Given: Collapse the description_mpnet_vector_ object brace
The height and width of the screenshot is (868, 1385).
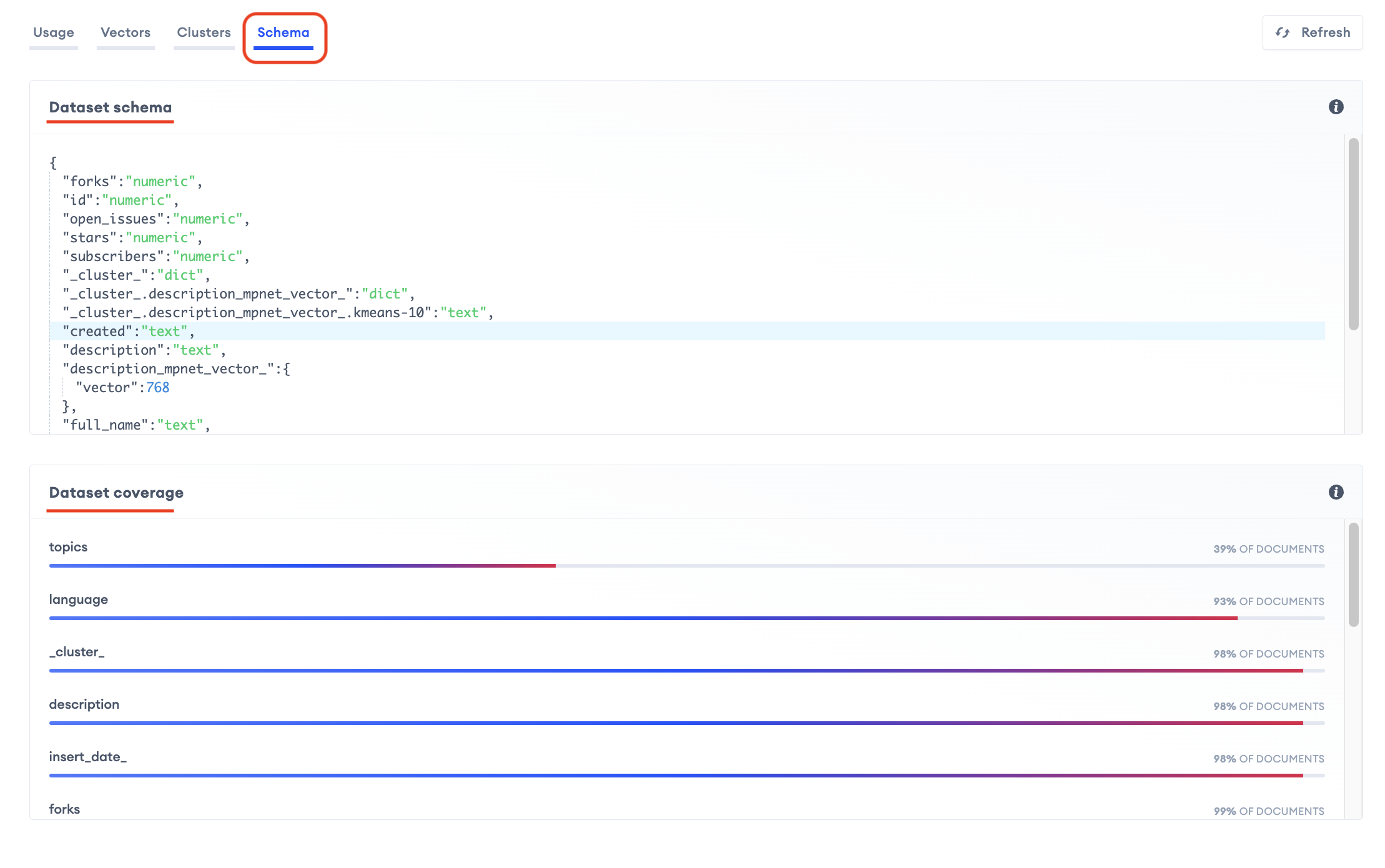Looking at the screenshot, I should click(x=287, y=369).
